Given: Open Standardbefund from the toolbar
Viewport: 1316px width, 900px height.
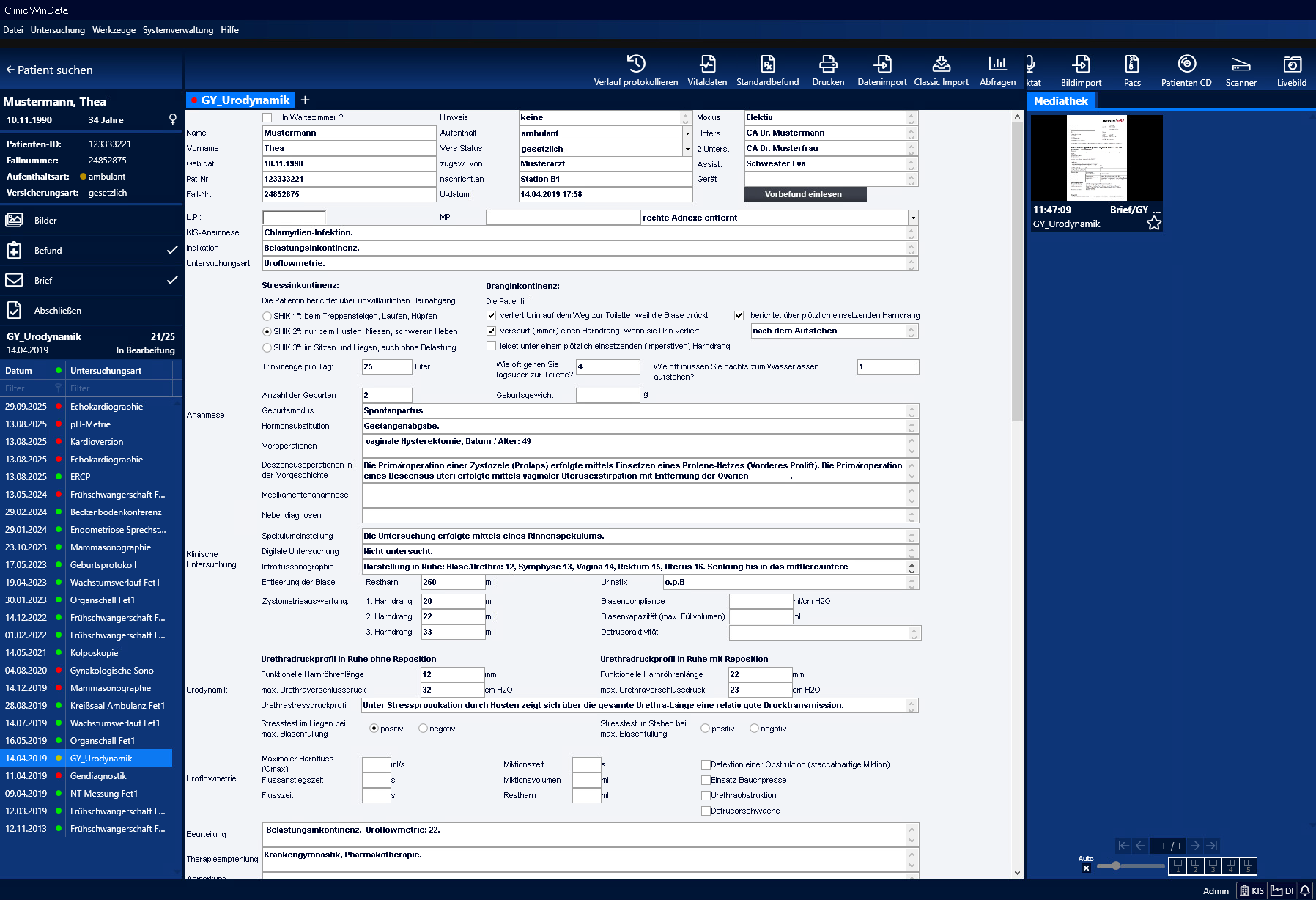Looking at the screenshot, I should 767,64.
